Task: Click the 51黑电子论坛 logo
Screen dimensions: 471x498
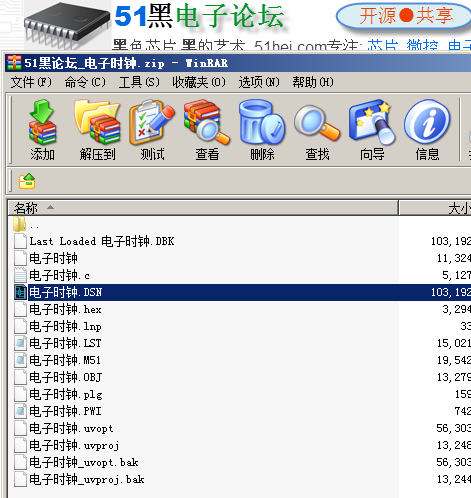Action: pos(199,16)
